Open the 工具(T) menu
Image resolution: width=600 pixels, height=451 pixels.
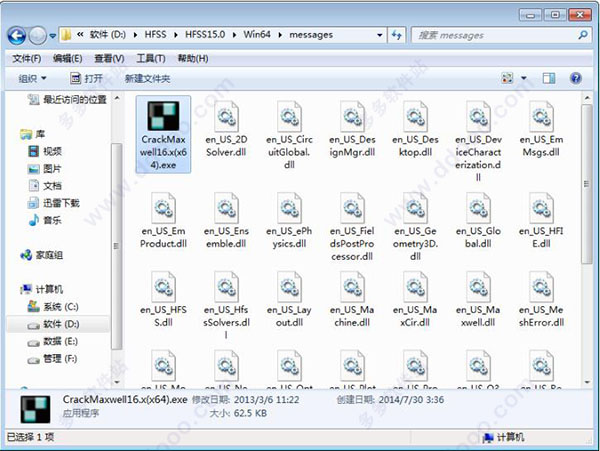(151, 59)
